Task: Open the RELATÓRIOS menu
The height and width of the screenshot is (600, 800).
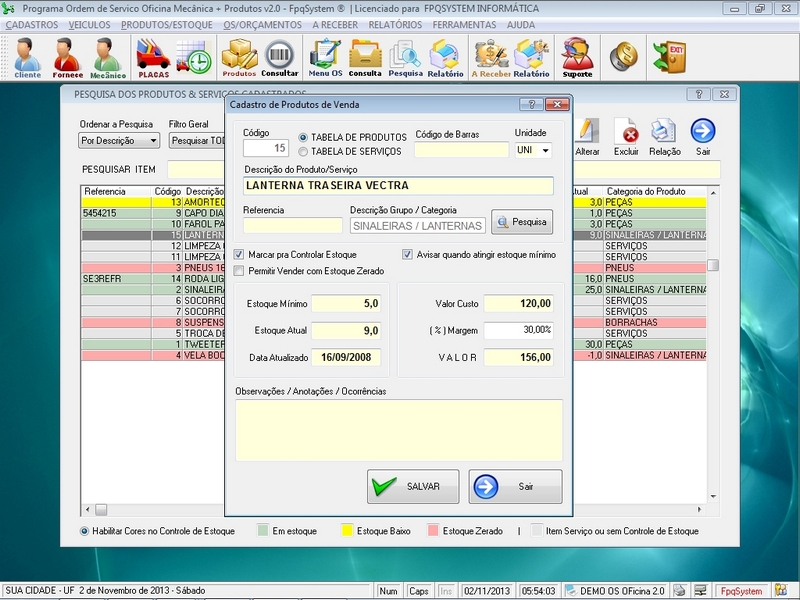Action: click(395, 25)
